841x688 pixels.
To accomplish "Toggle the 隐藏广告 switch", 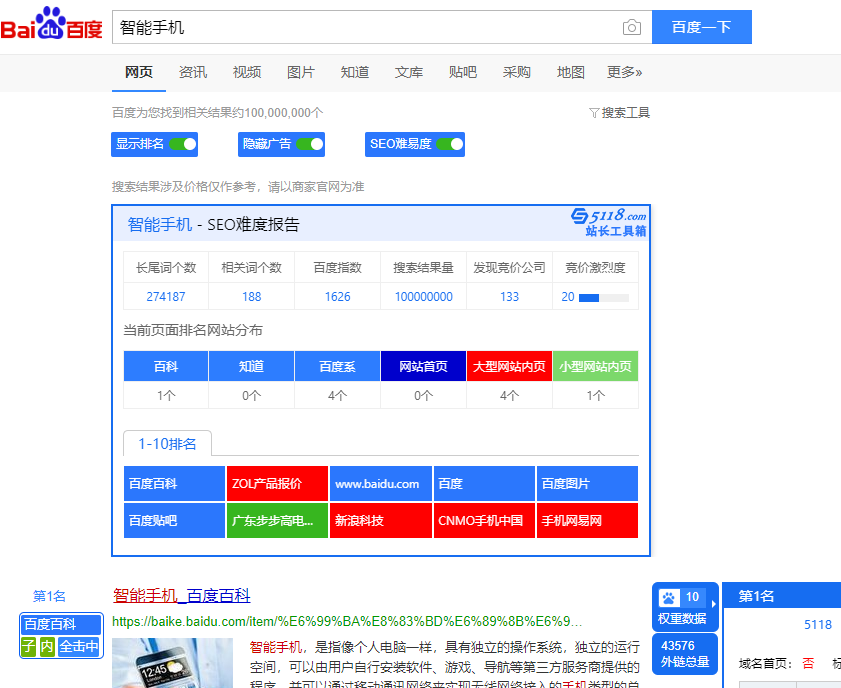I will [309, 144].
